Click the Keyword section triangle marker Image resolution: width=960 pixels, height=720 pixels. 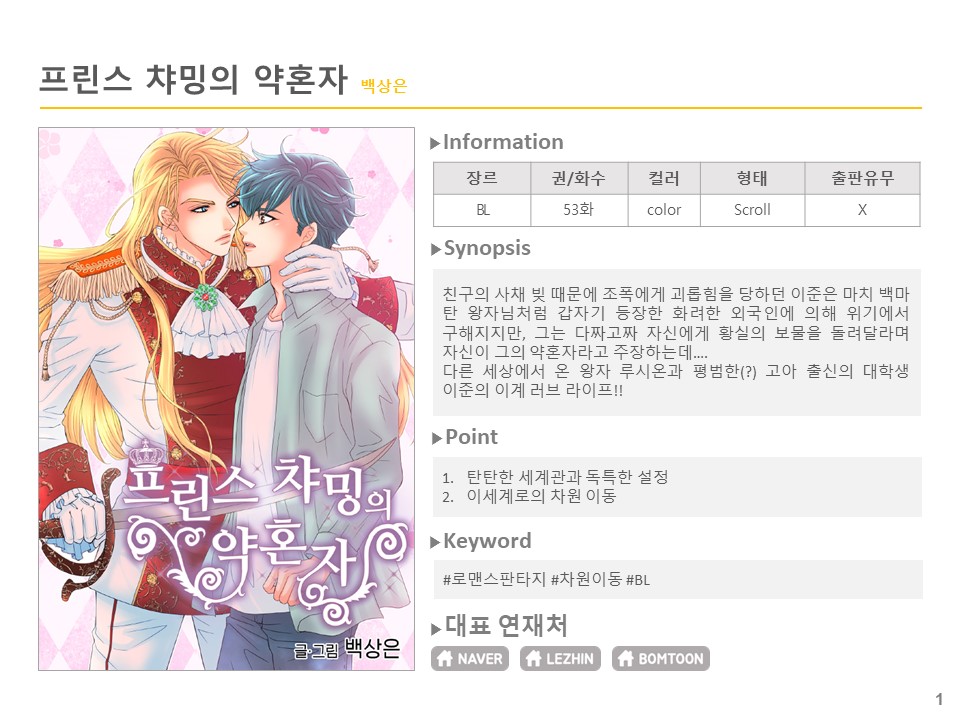tap(435, 542)
